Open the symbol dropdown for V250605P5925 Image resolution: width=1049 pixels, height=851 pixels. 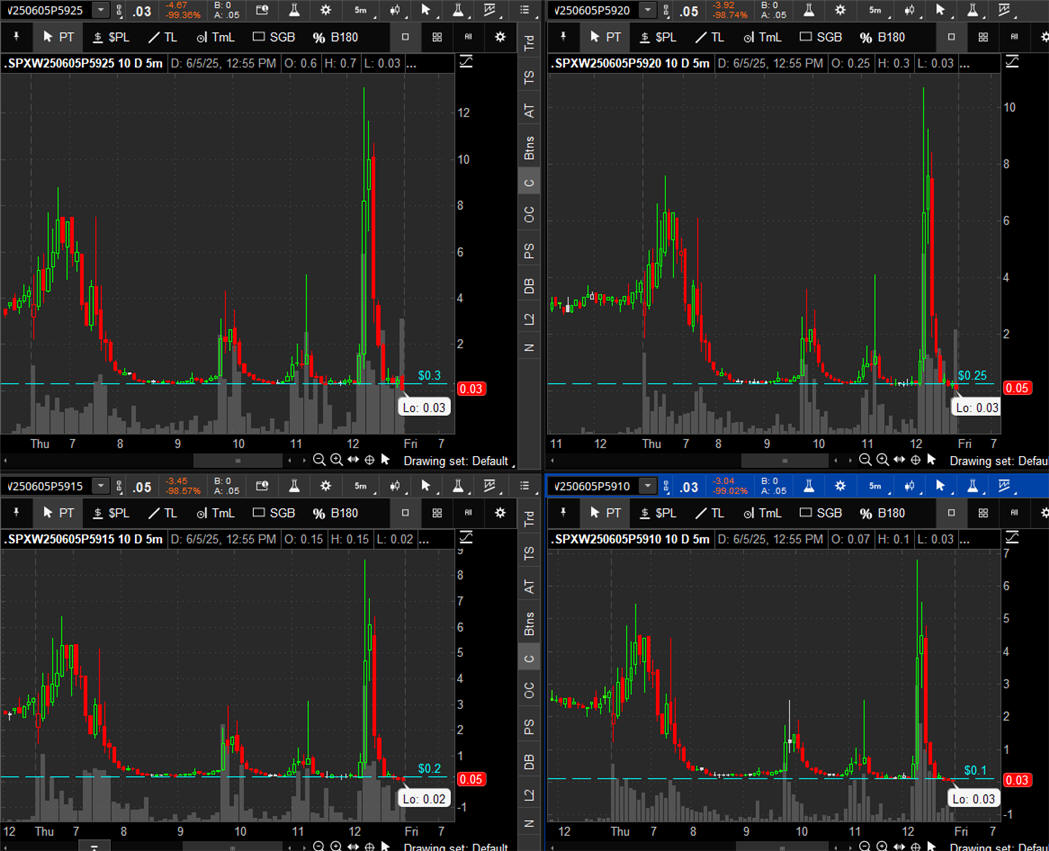[x=101, y=10]
